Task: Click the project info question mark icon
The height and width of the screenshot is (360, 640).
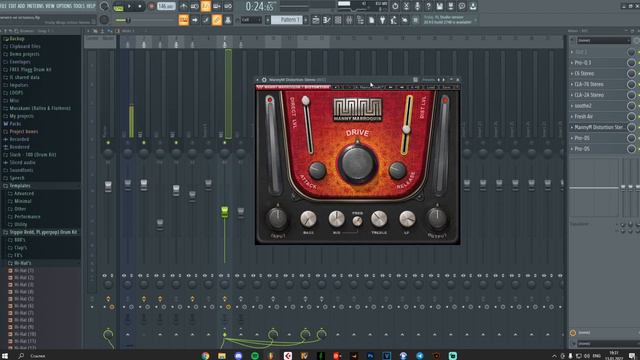Action: (428, 7)
